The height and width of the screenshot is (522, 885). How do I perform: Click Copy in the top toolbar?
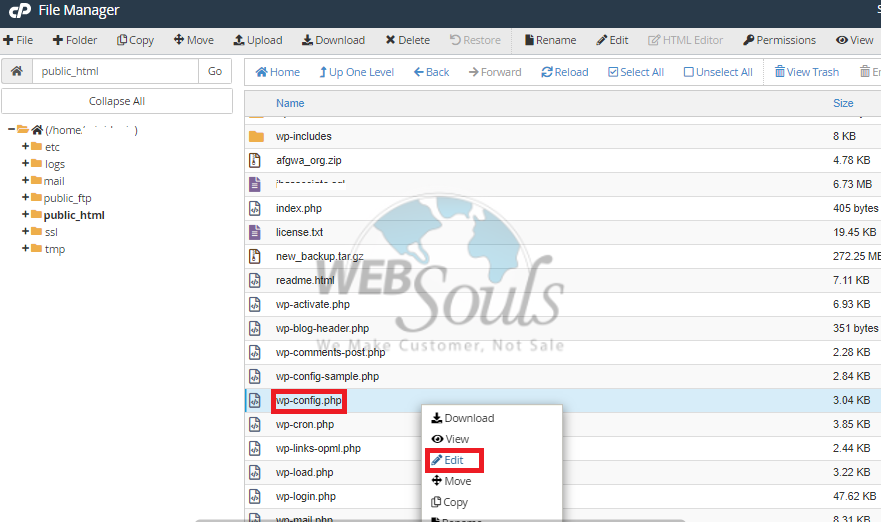click(135, 40)
